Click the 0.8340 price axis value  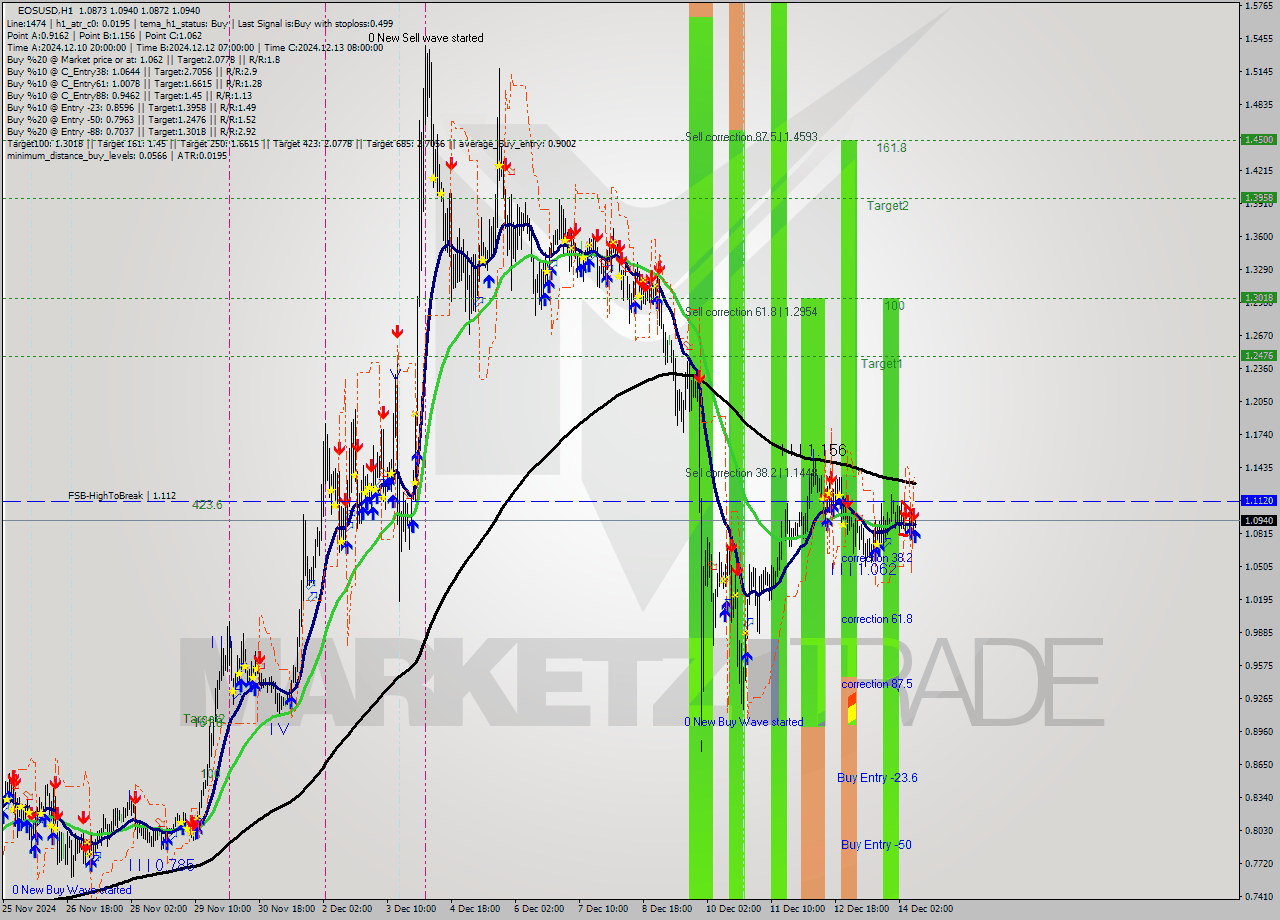click(x=1258, y=798)
